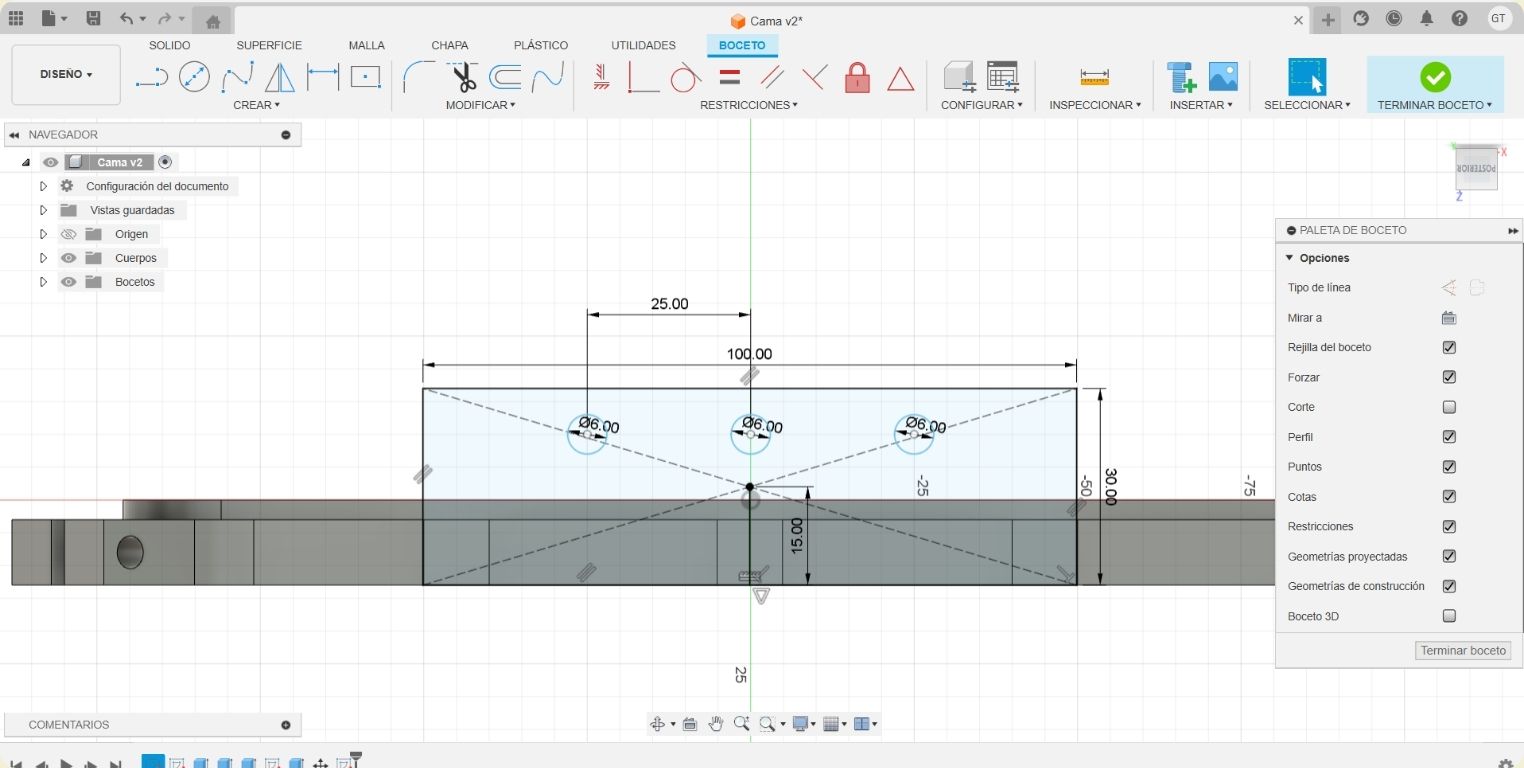Expand the Vistas guardadas node
1524x768 pixels.
point(43,210)
